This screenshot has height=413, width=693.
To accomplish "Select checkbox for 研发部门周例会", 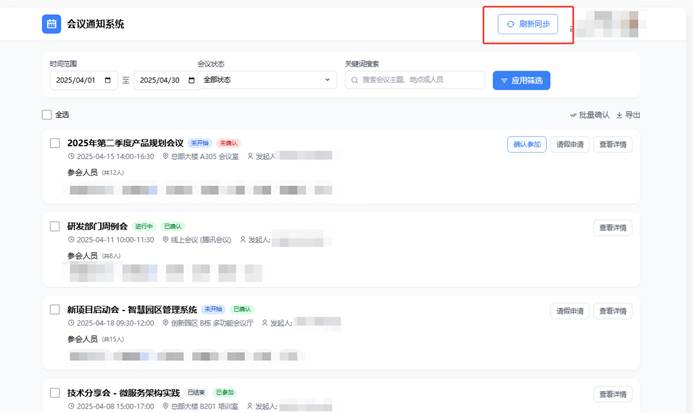I will tap(55, 226).
